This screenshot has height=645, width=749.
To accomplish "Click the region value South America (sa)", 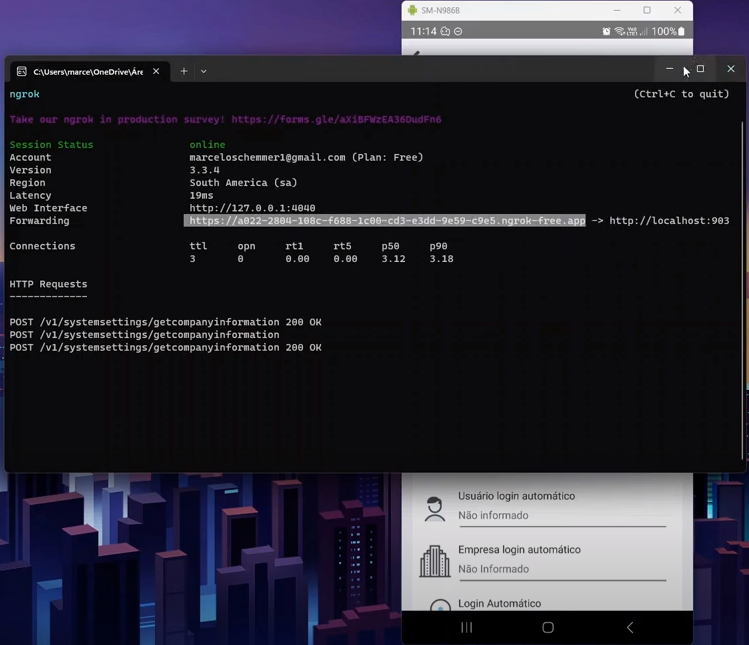I will coord(243,183).
